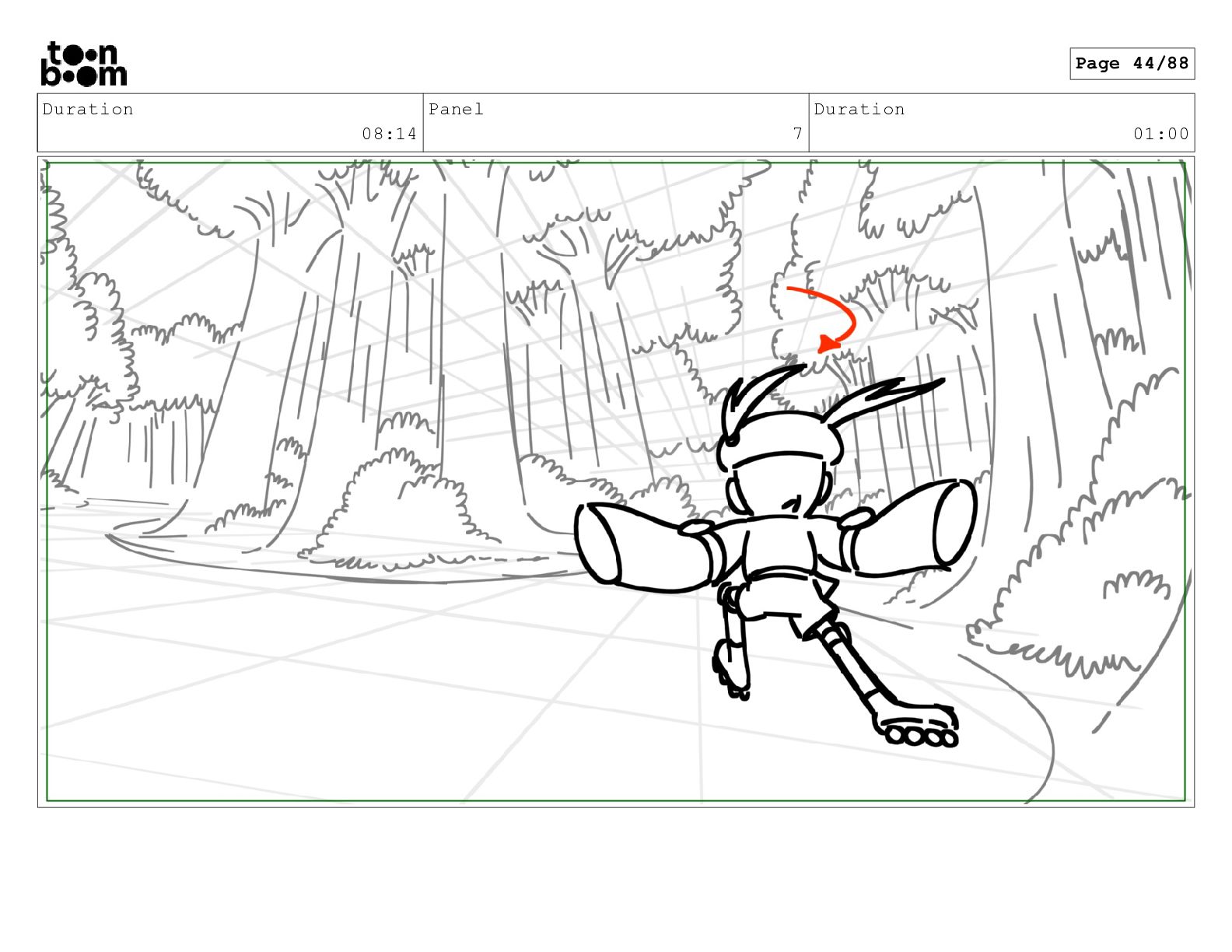Screen dimensions: 1232x952
Task: Click the 01:00 duration value
Action: [x=1161, y=134]
